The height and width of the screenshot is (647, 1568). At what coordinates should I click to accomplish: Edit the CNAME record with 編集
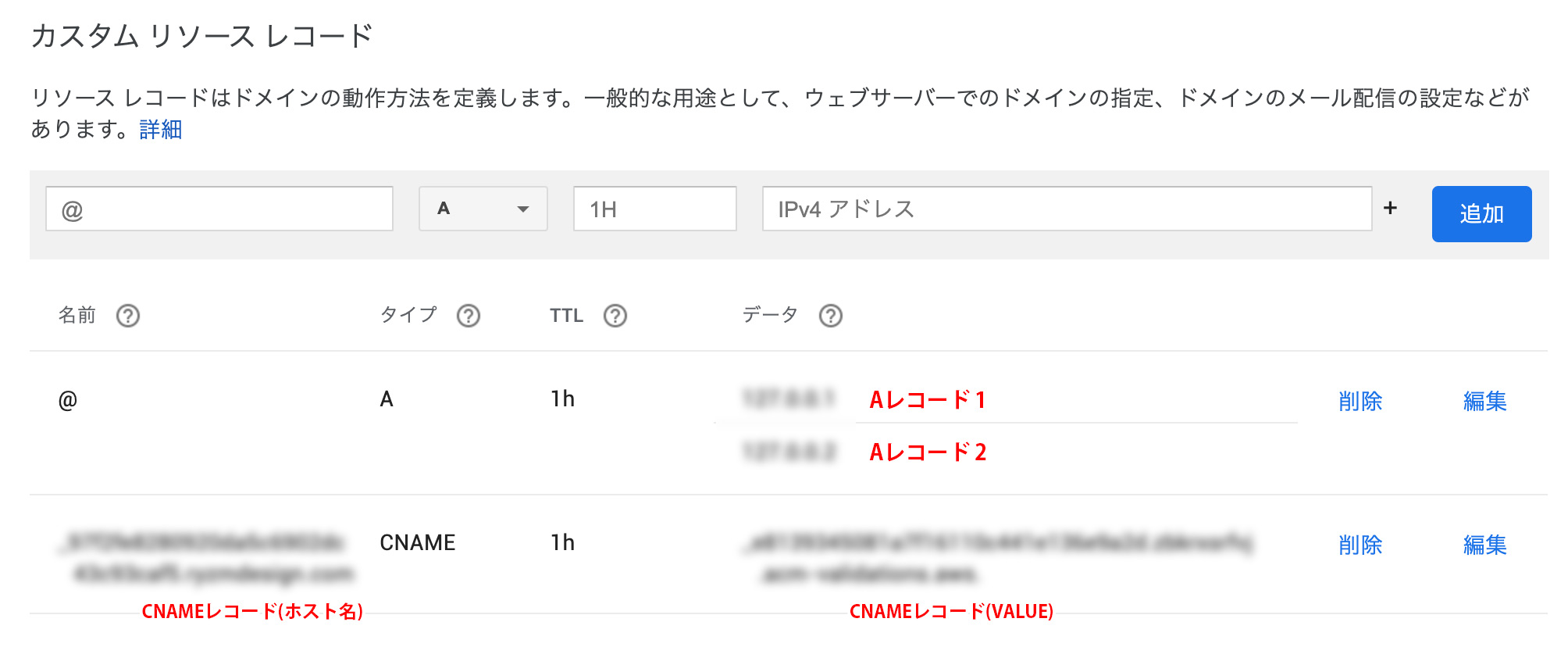click(1484, 545)
